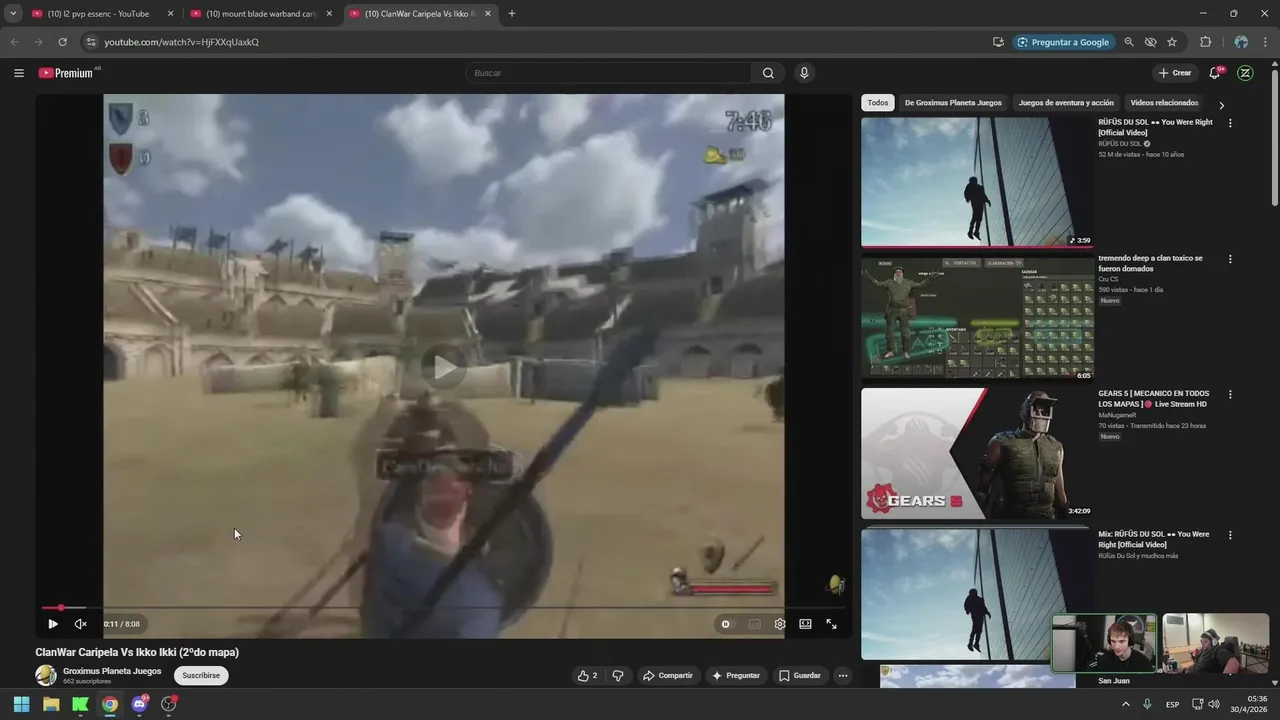Viewport: 1280px width, 720px height.
Task: Open the YouTube account avatar menu
Action: tap(1245, 73)
